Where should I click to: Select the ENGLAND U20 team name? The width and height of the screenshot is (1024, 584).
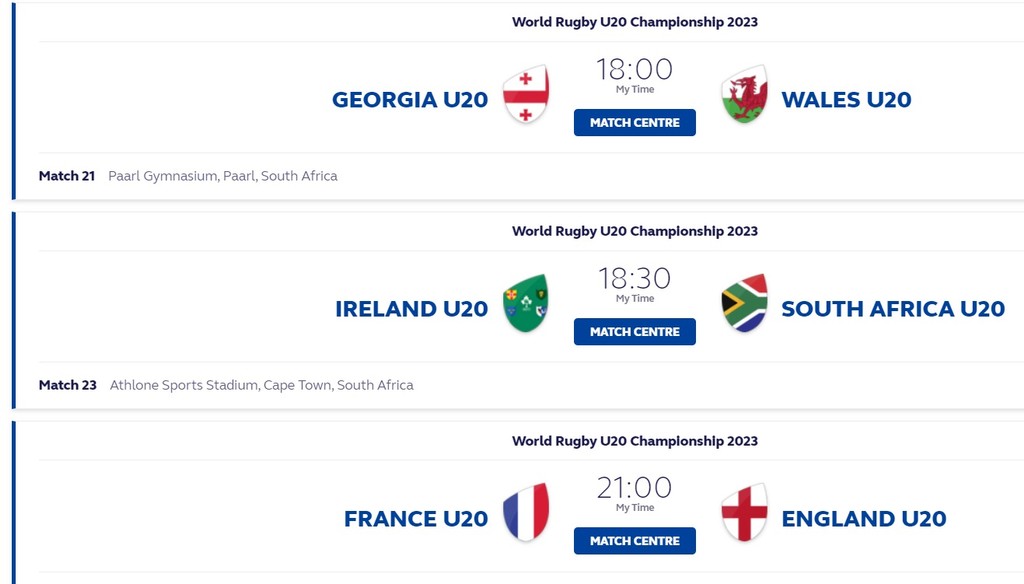(864, 519)
